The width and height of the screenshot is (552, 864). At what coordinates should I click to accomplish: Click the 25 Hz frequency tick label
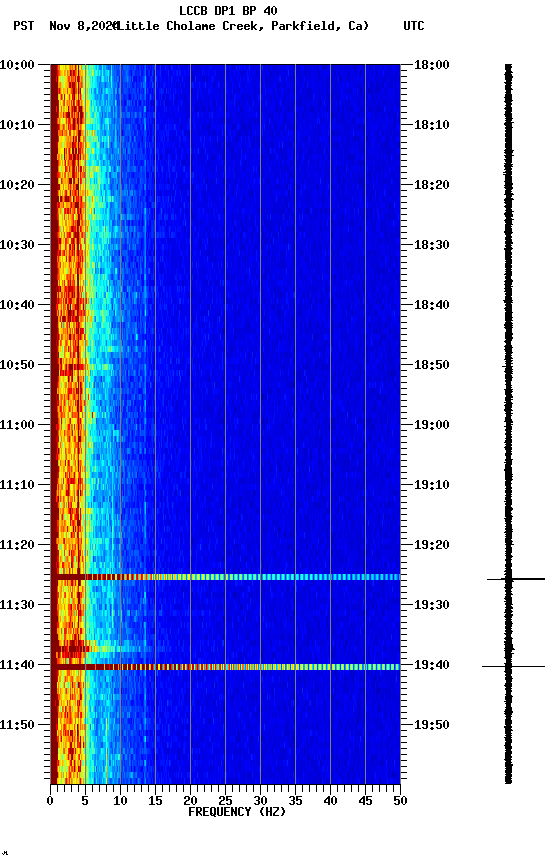click(x=225, y=801)
